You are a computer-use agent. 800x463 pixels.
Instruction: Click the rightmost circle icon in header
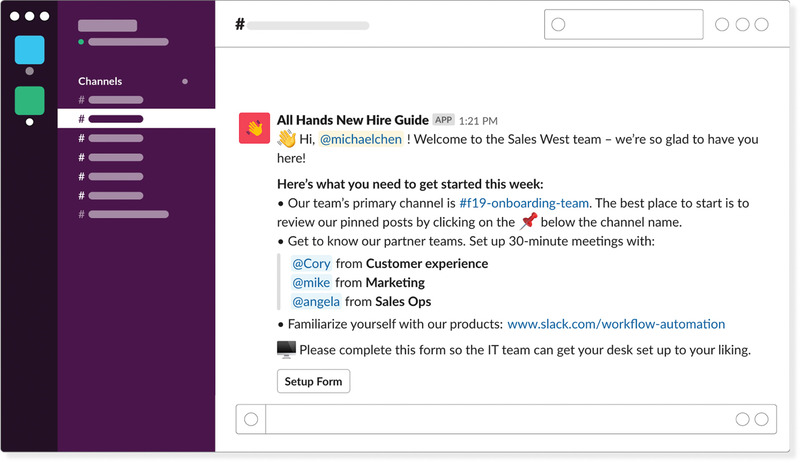762,25
